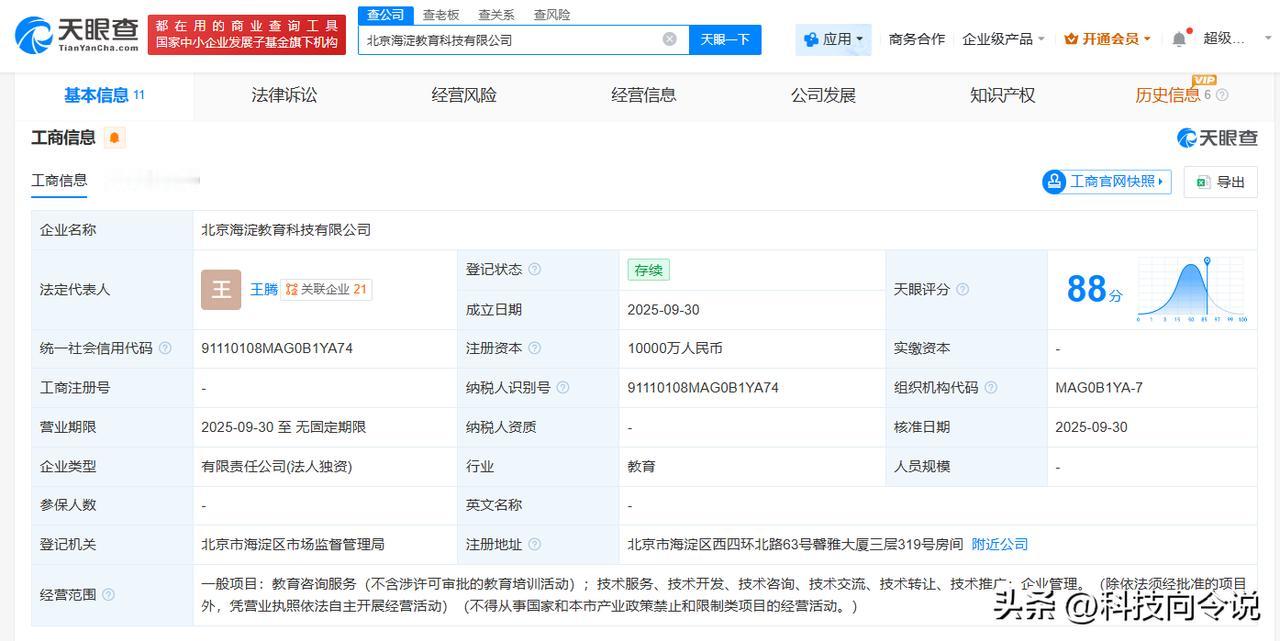Open the 王腾 legal representative link
1280x641 pixels.
coord(263,289)
